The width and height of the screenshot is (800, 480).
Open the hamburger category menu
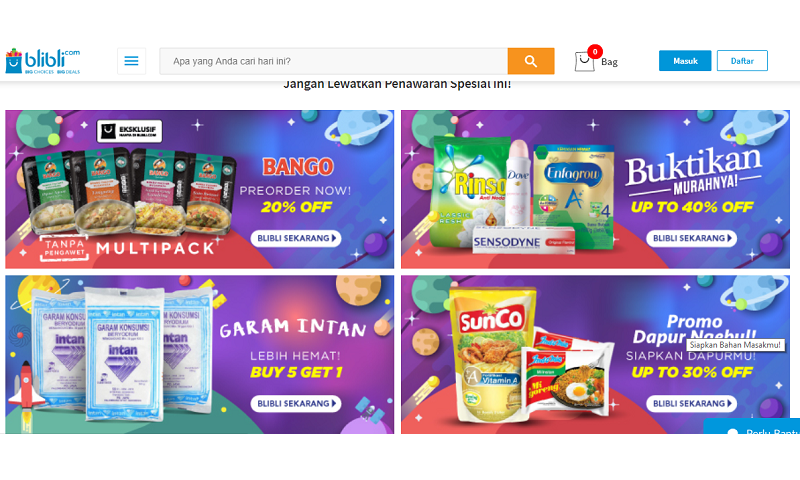click(131, 61)
